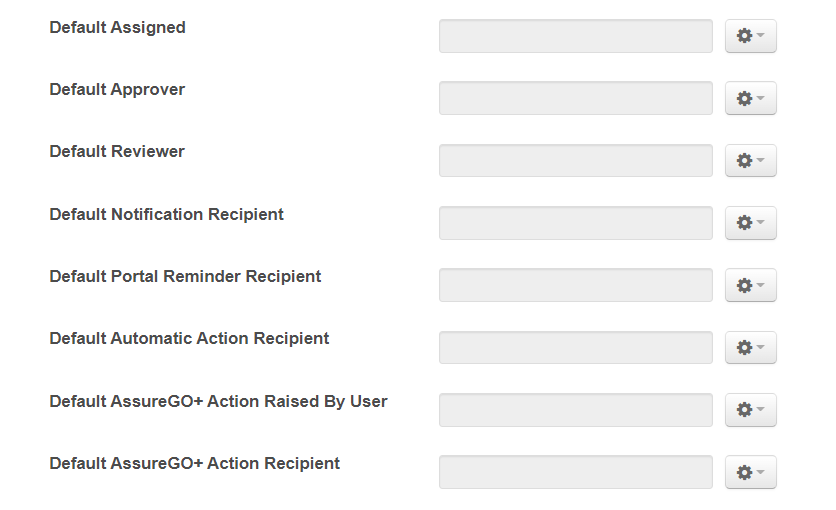
Task: Focus the Default Reviewer input field
Action: point(575,160)
